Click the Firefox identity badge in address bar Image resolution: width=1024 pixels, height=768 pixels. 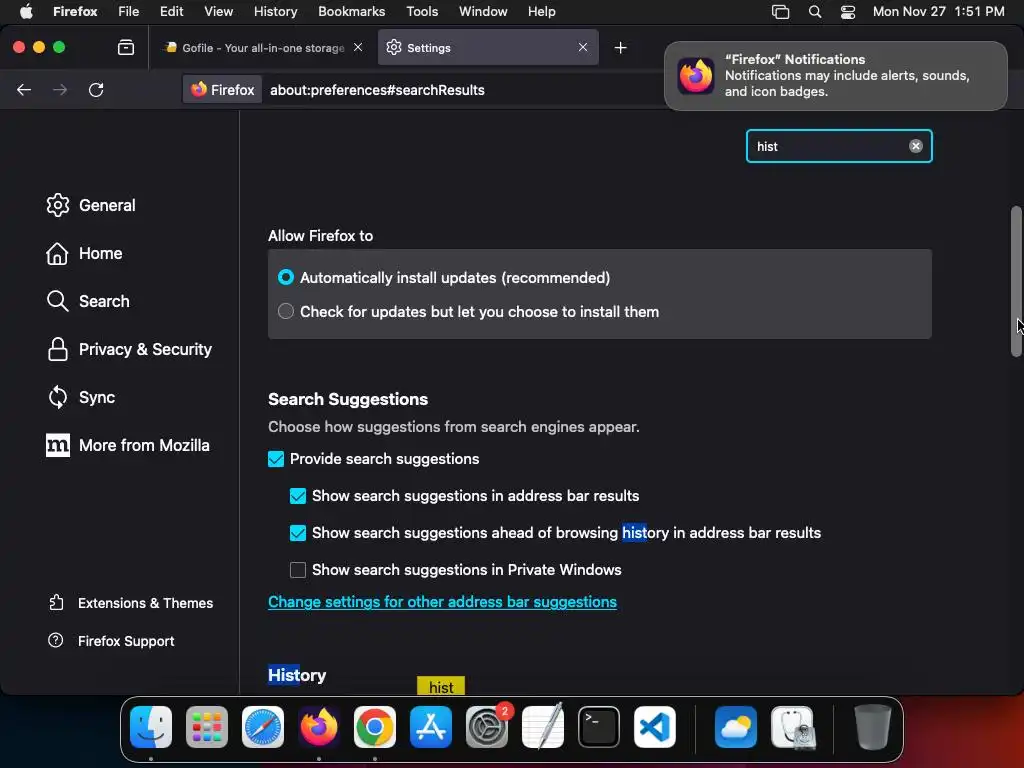(223, 89)
